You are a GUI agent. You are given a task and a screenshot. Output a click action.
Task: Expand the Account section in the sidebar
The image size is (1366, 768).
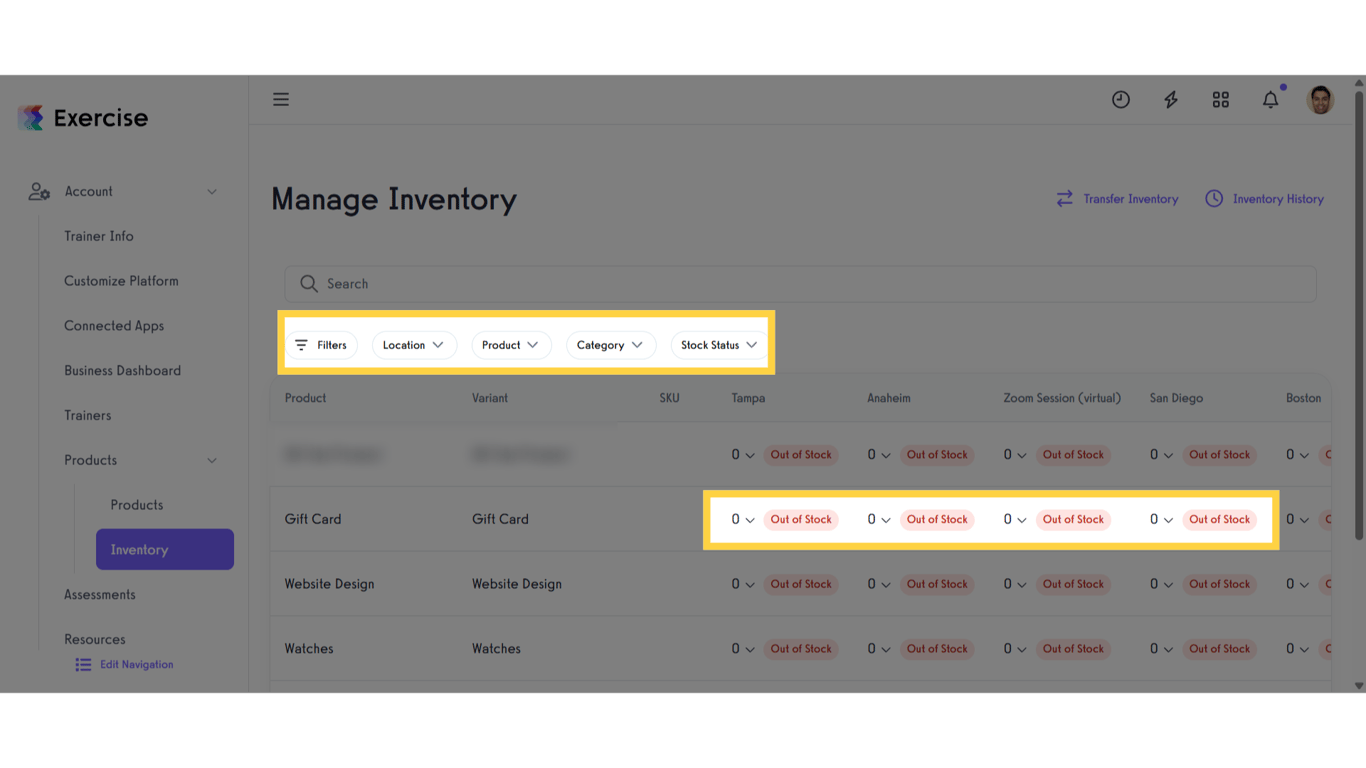[x=211, y=191]
